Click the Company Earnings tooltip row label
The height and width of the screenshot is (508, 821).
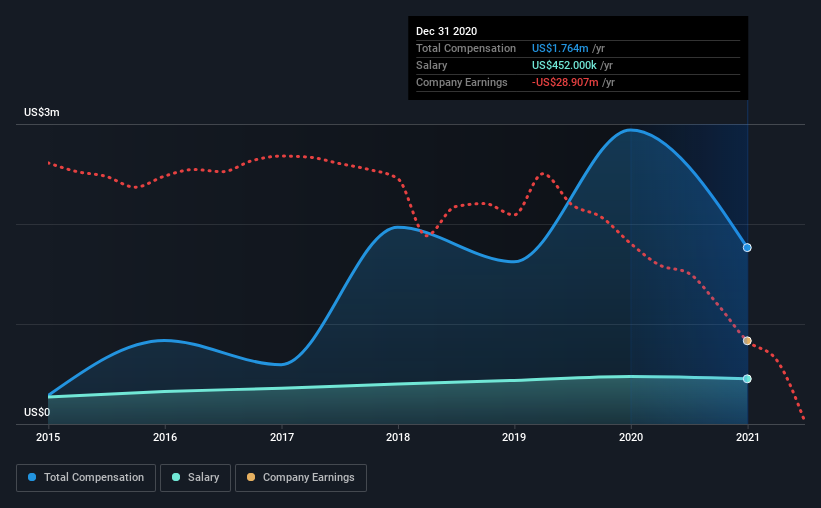[x=462, y=82]
